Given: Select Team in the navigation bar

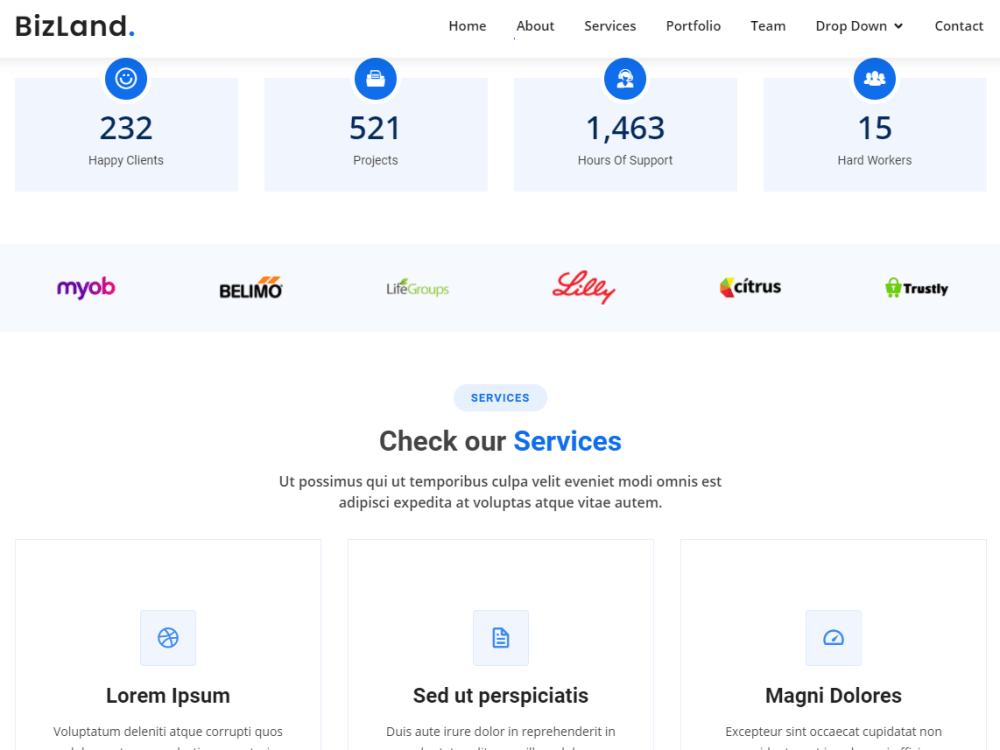Looking at the screenshot, I should (x=768, y=26).
